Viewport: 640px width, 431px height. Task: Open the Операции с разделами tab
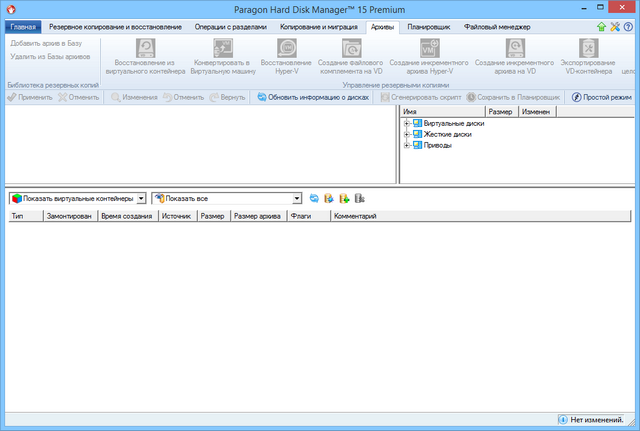tap(230, 26)
